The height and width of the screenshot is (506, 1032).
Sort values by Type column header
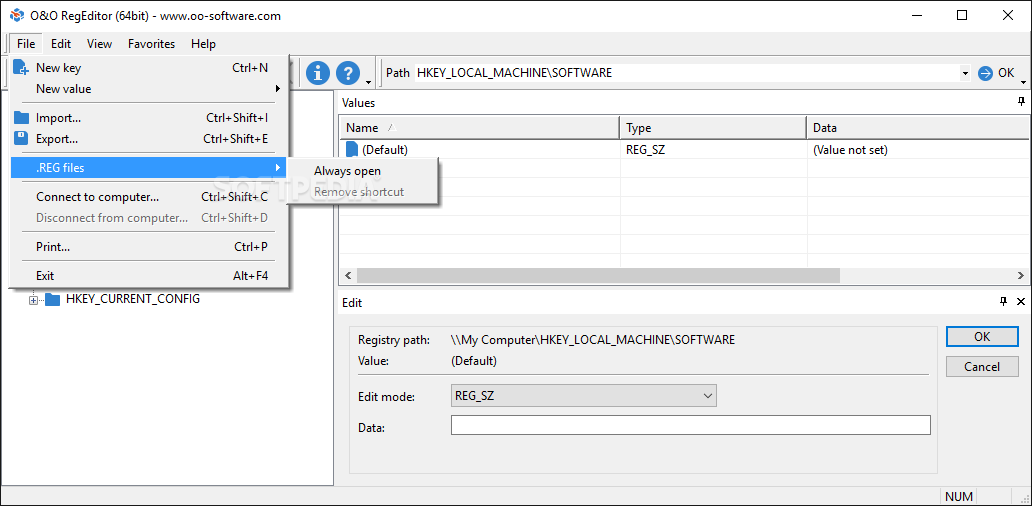click(x=713, y=128)
